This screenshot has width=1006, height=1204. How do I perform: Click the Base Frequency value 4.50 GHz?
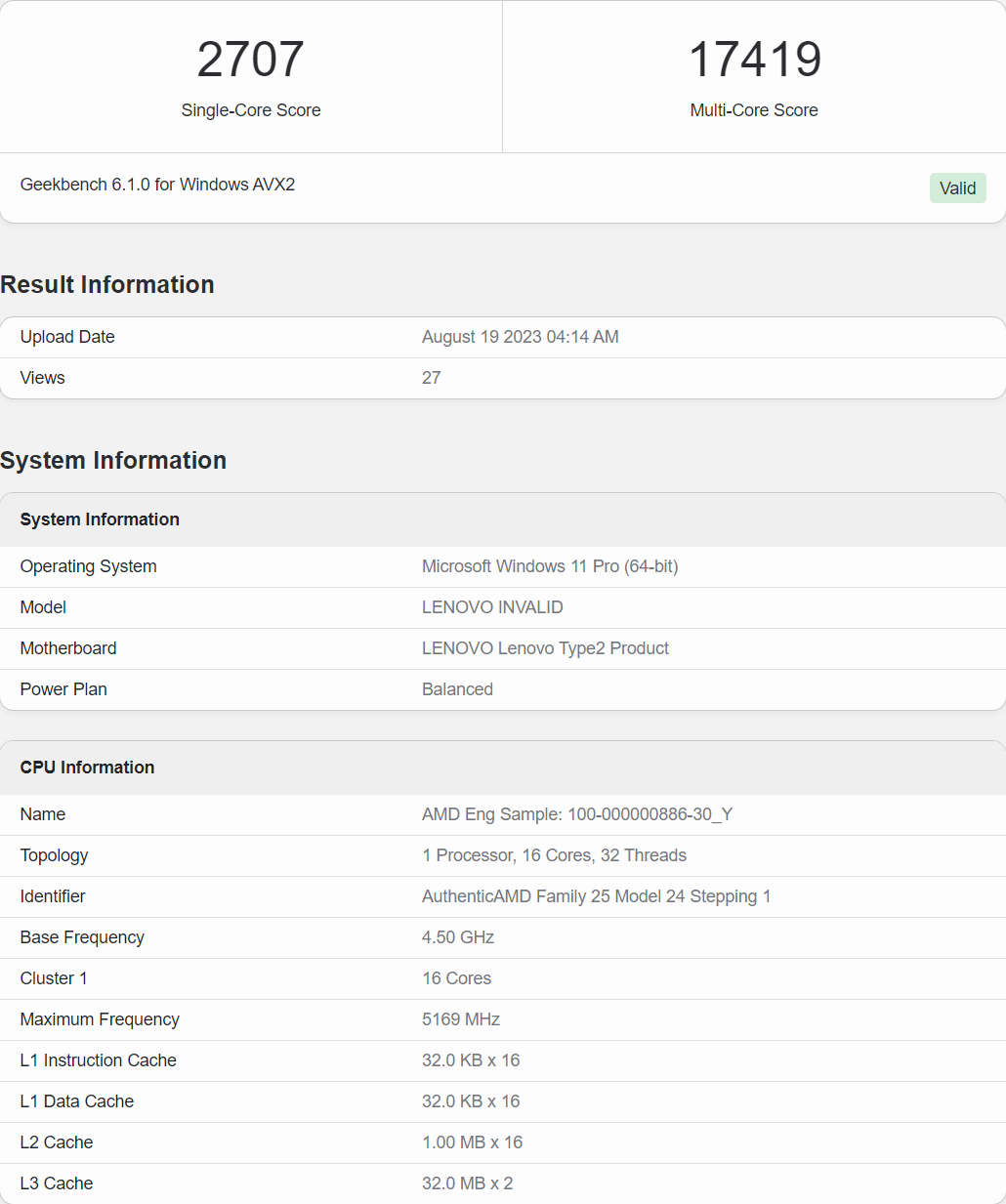click(457, 937)
